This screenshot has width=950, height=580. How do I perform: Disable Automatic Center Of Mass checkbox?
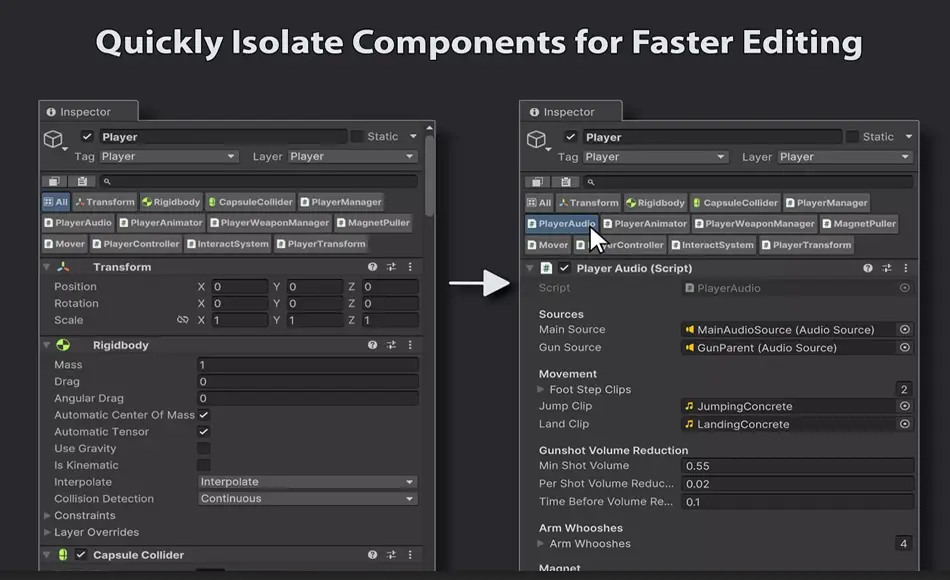tap(204, 415)
